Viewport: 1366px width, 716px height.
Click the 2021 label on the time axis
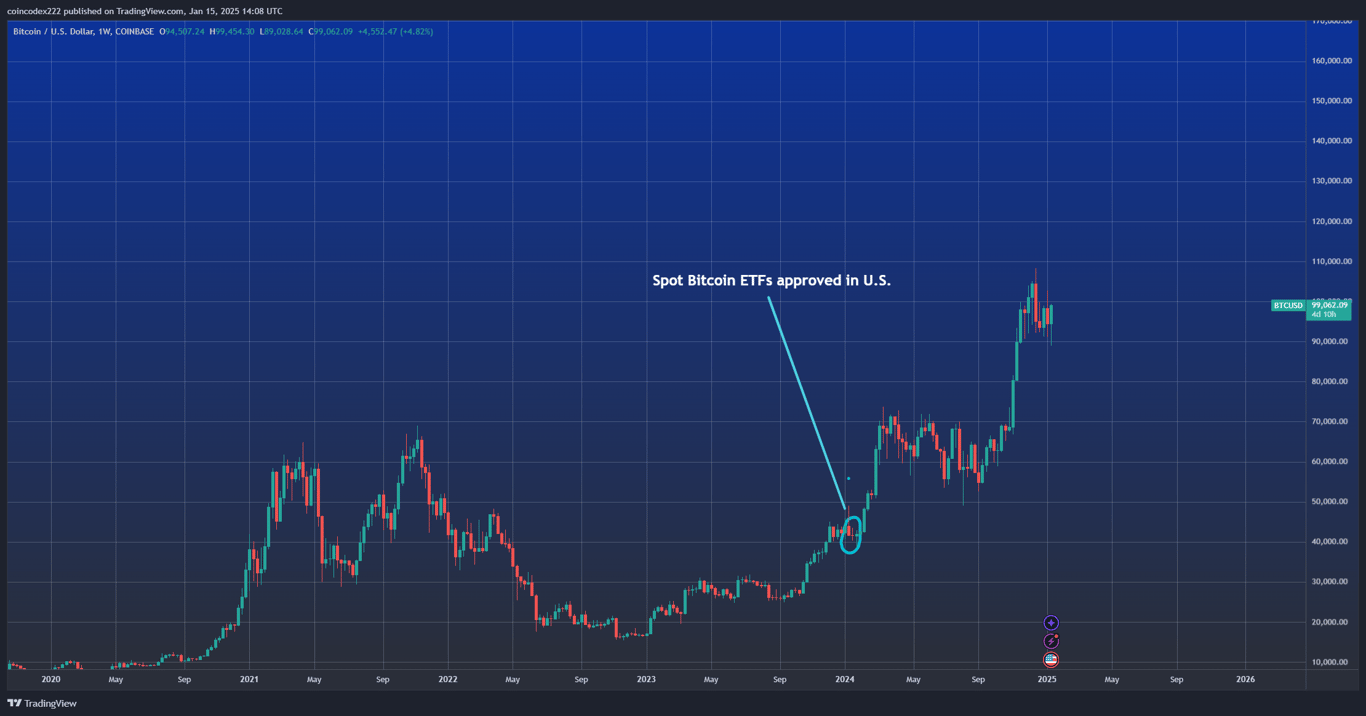tap(248, 679)
